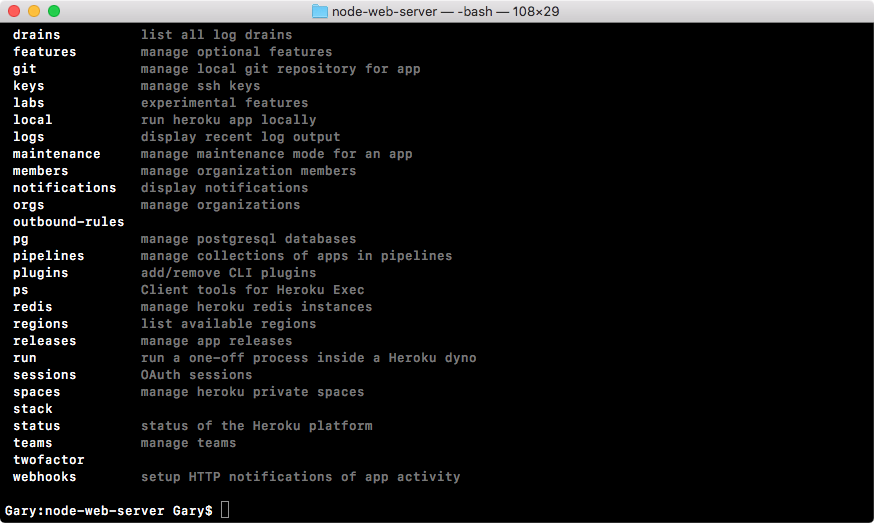Click the 'git' command name
Screen dimensions: 874x523
coord(25,69)
